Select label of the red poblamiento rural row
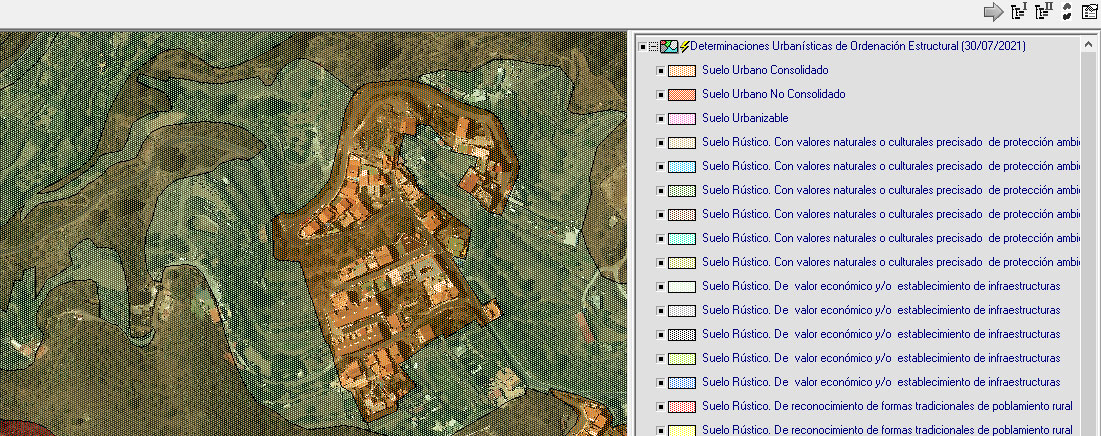 click(887, 406)
